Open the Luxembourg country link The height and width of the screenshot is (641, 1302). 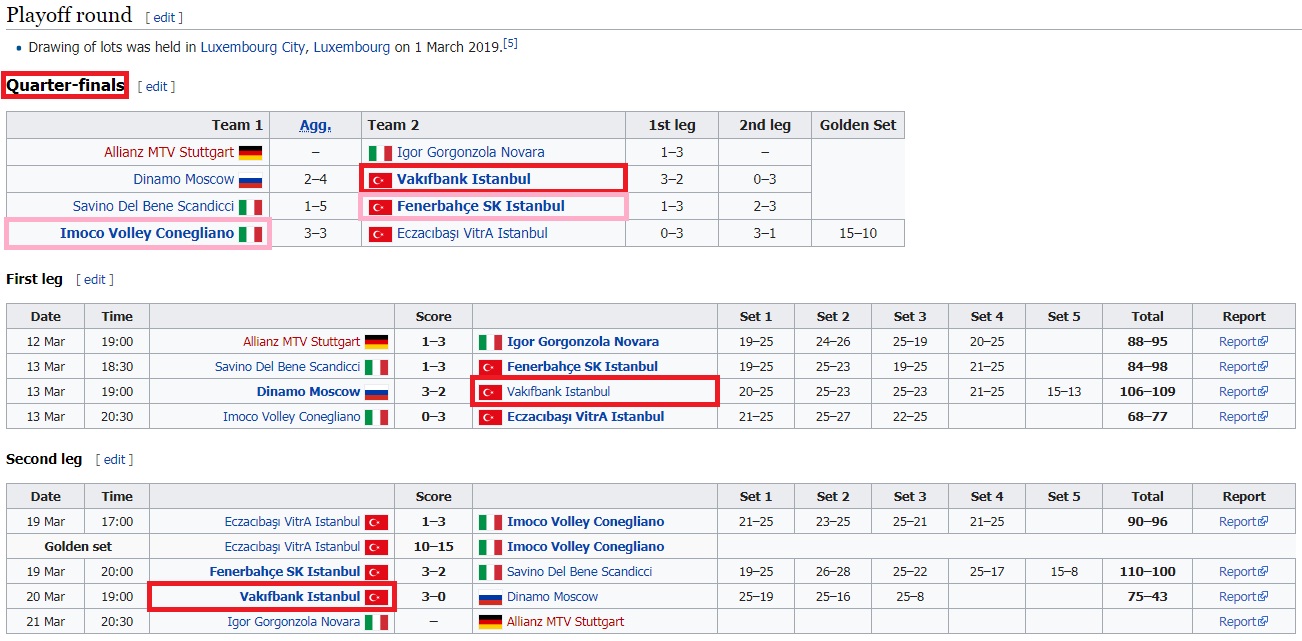coord(352,47)
